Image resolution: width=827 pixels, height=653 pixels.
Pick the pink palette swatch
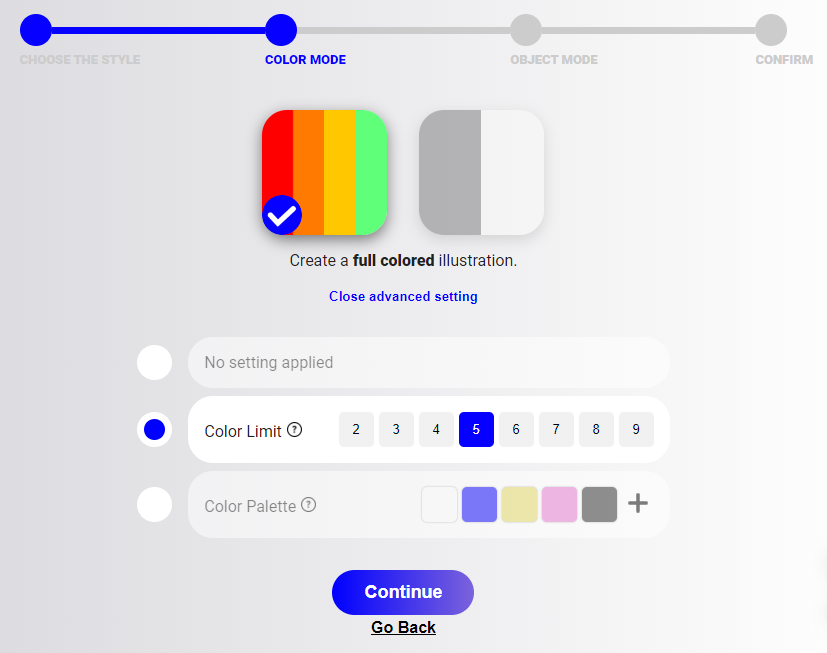pos(559,504)
